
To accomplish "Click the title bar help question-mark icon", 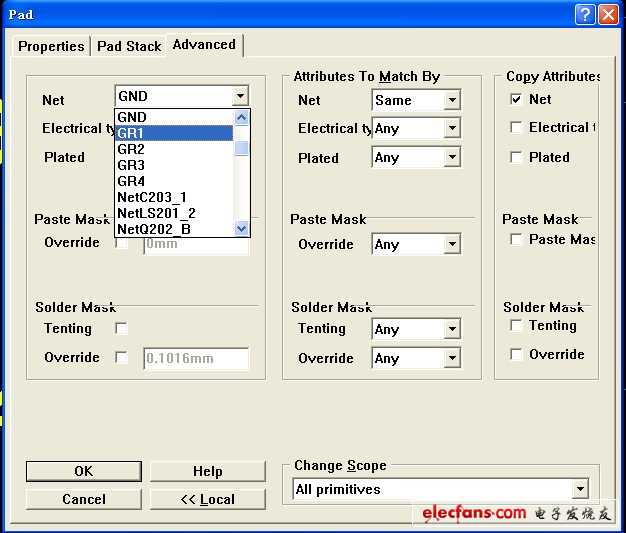I will tap(585, 15).
